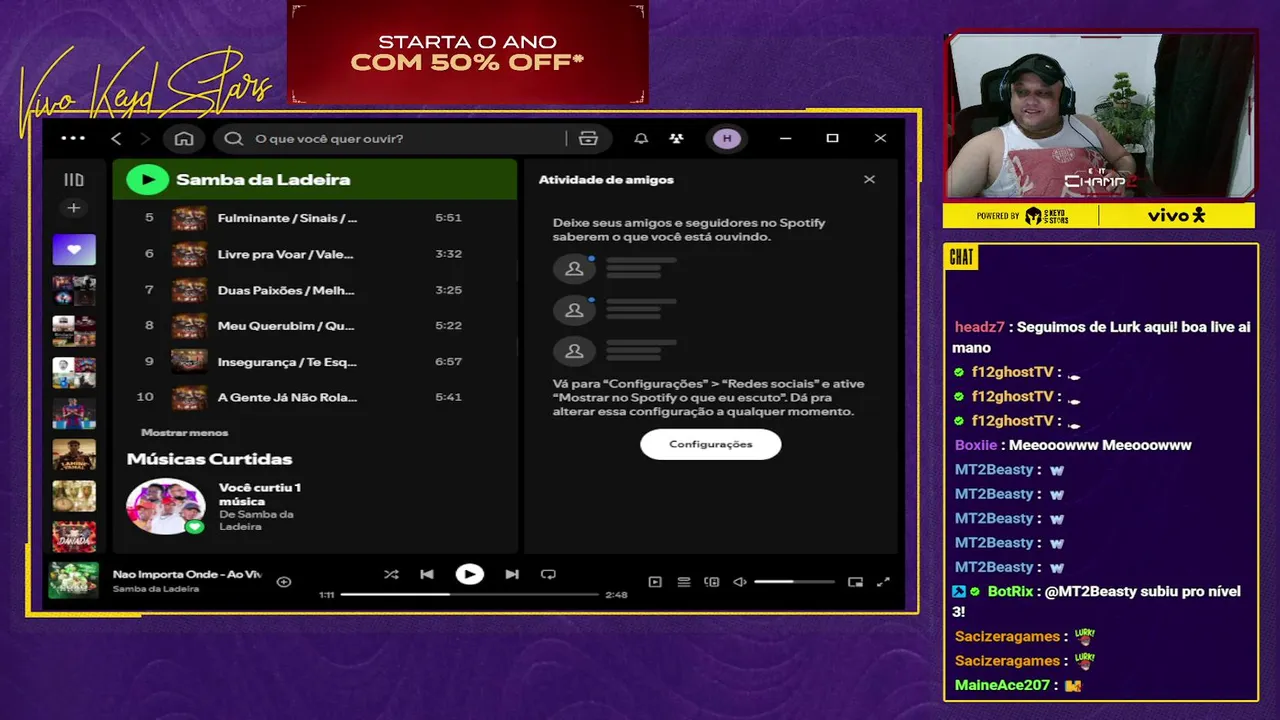Open the friend activity icon
The image size is (1280, 720).
click(677, 138)
